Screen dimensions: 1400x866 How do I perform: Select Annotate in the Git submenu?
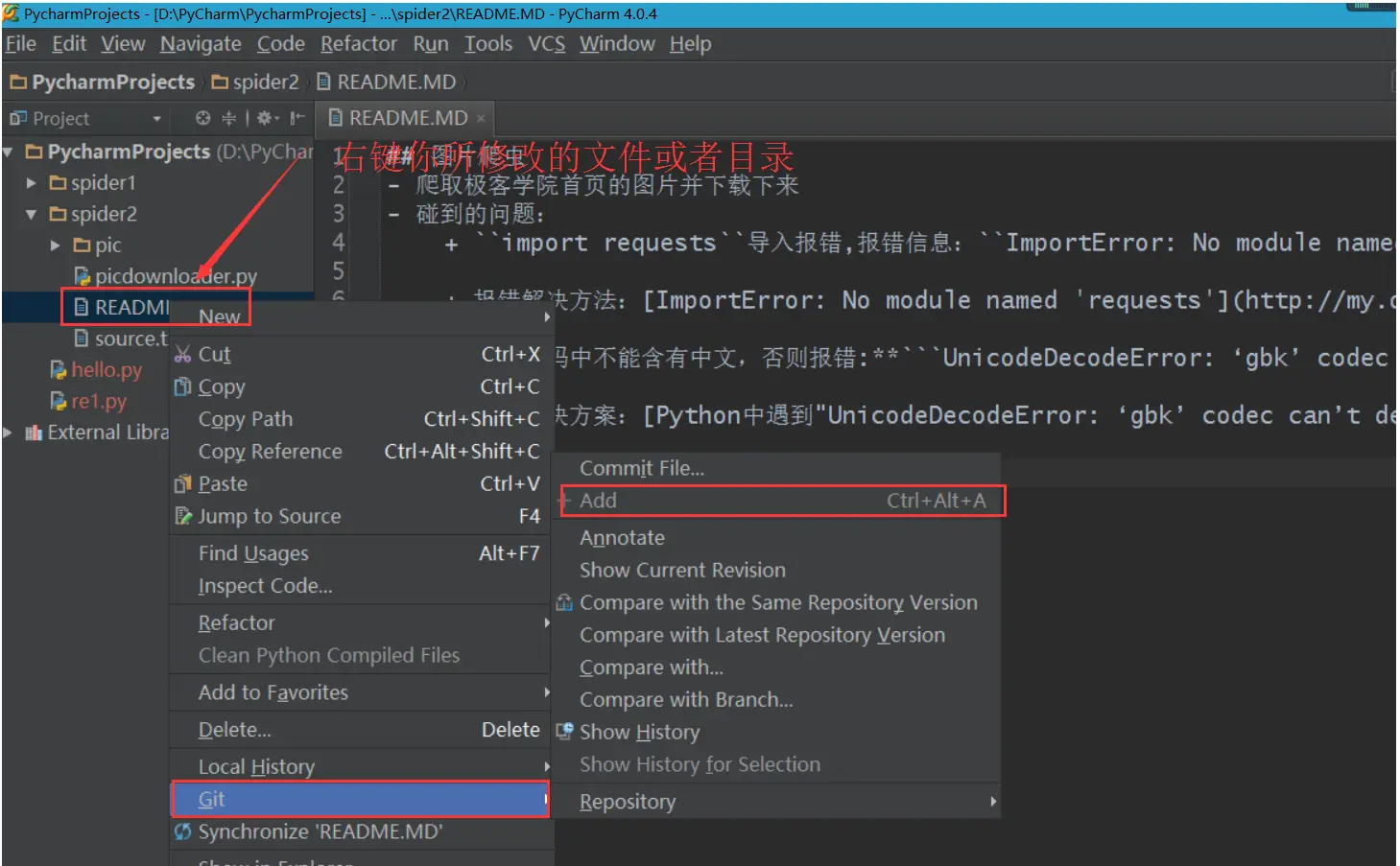click(778, 538)
